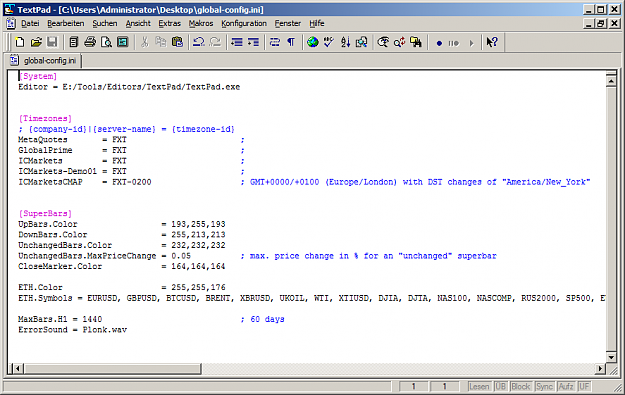Open the Fenster menu
625x395 pixels.
coord(288,24)
